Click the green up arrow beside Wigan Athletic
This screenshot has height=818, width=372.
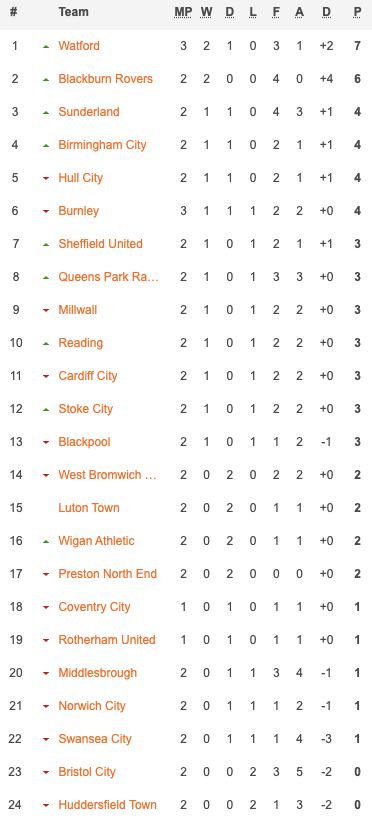[x=46, y=542]
